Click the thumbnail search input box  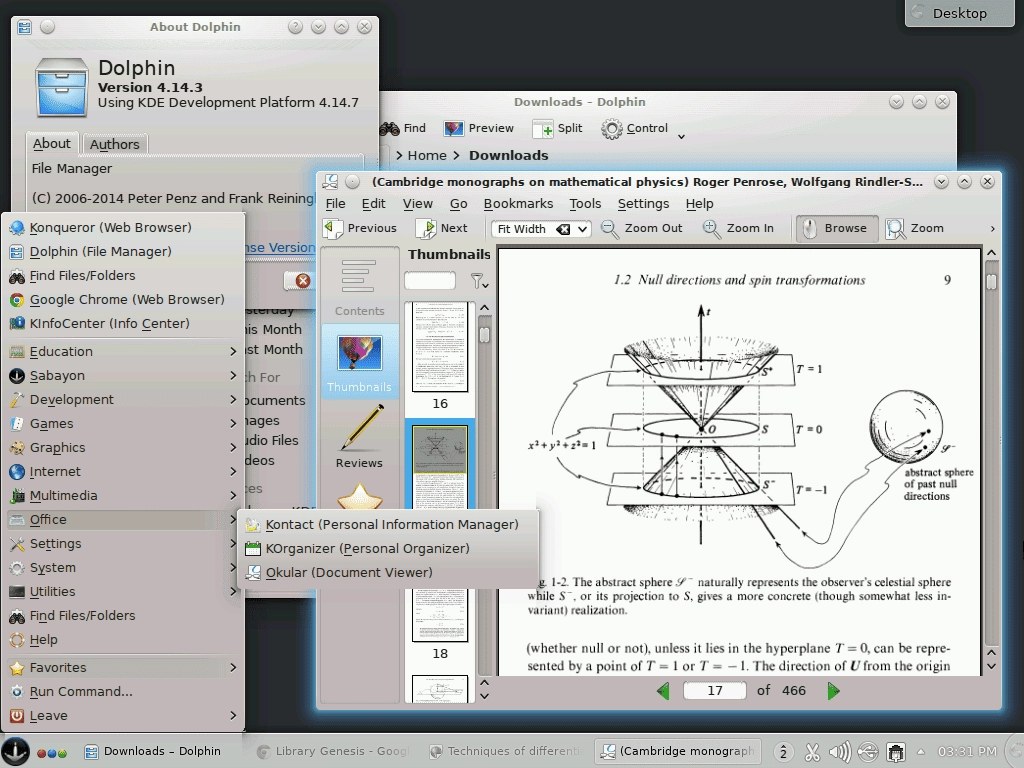pyautogui.click(x=430, y=281)
